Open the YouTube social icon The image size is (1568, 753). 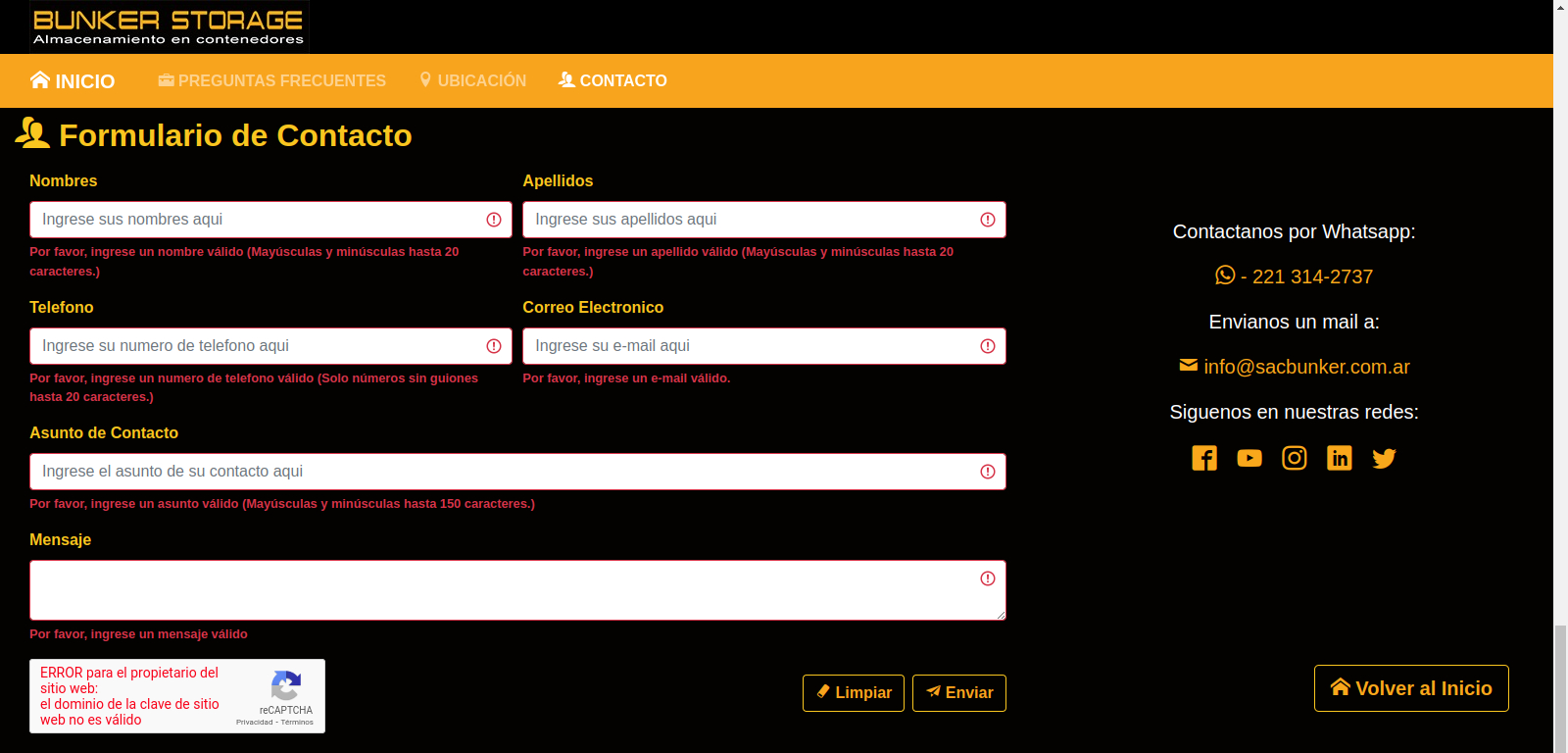pos(1249,458)
